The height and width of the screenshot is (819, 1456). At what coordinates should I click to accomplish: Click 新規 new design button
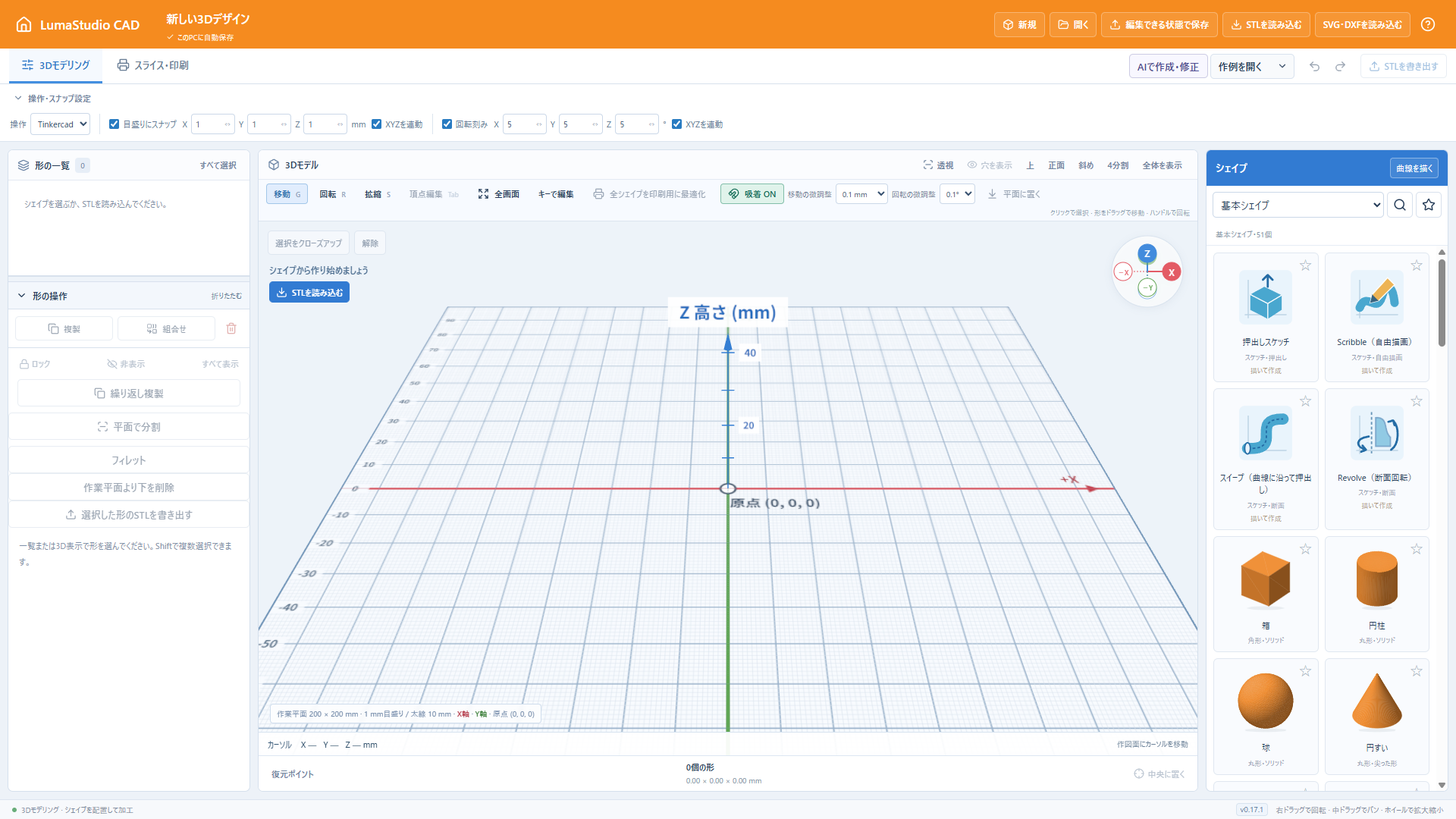pos(1019,24)
